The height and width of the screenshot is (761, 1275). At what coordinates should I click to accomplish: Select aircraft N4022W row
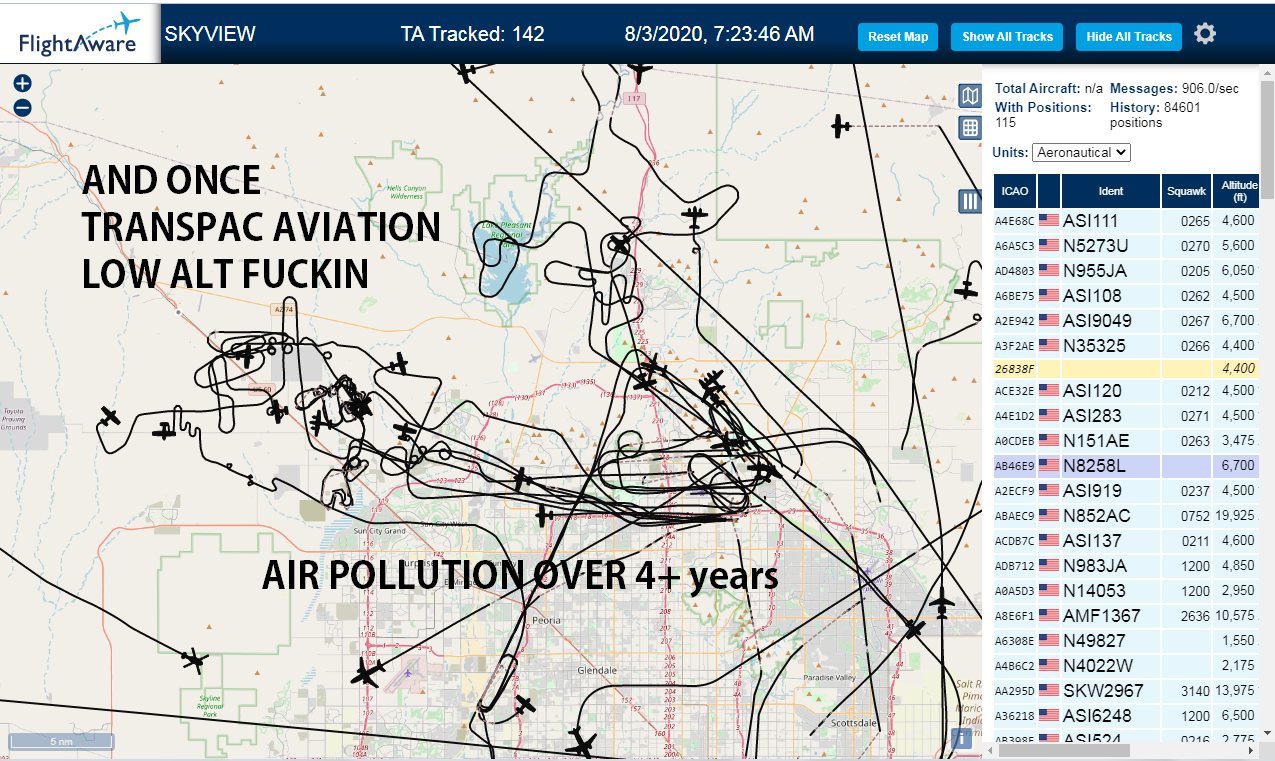pos(1126,666)
